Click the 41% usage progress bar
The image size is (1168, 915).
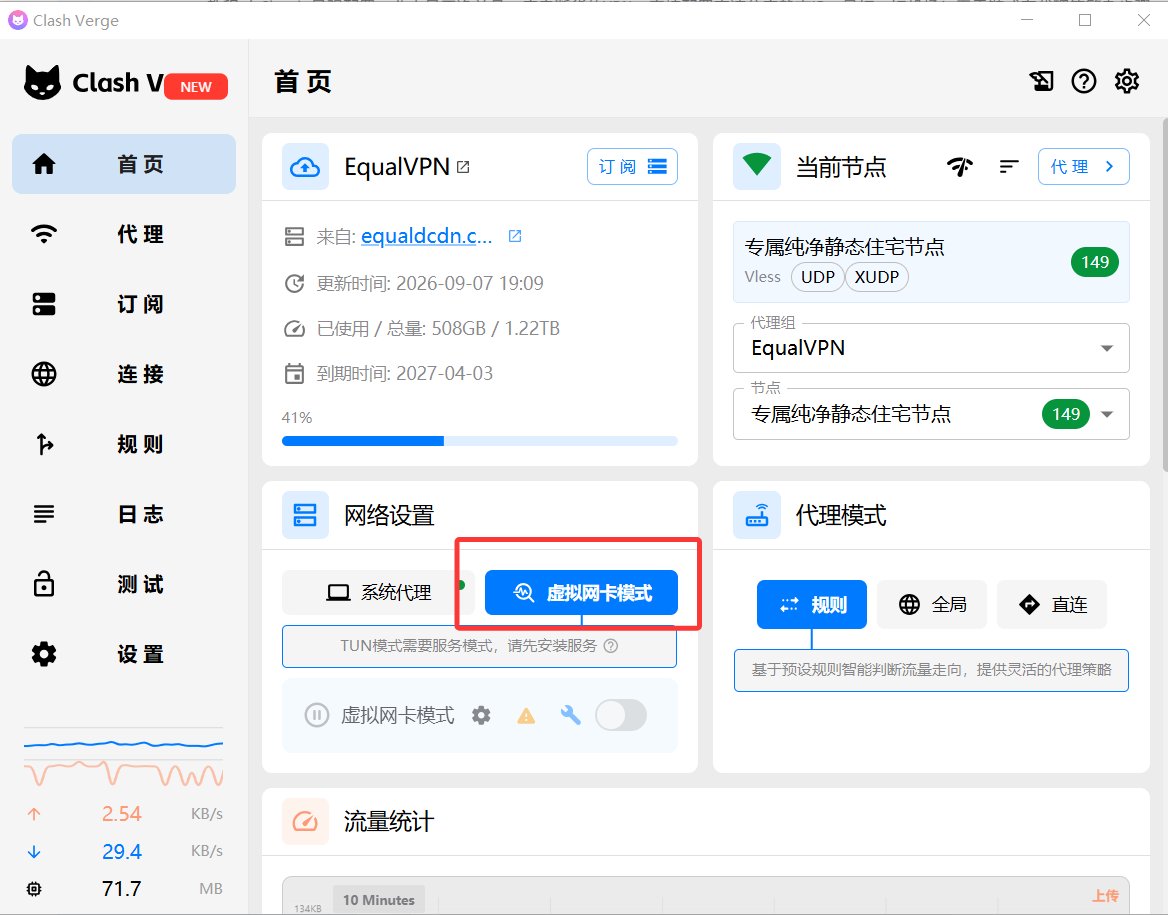(x=480, y=441)
